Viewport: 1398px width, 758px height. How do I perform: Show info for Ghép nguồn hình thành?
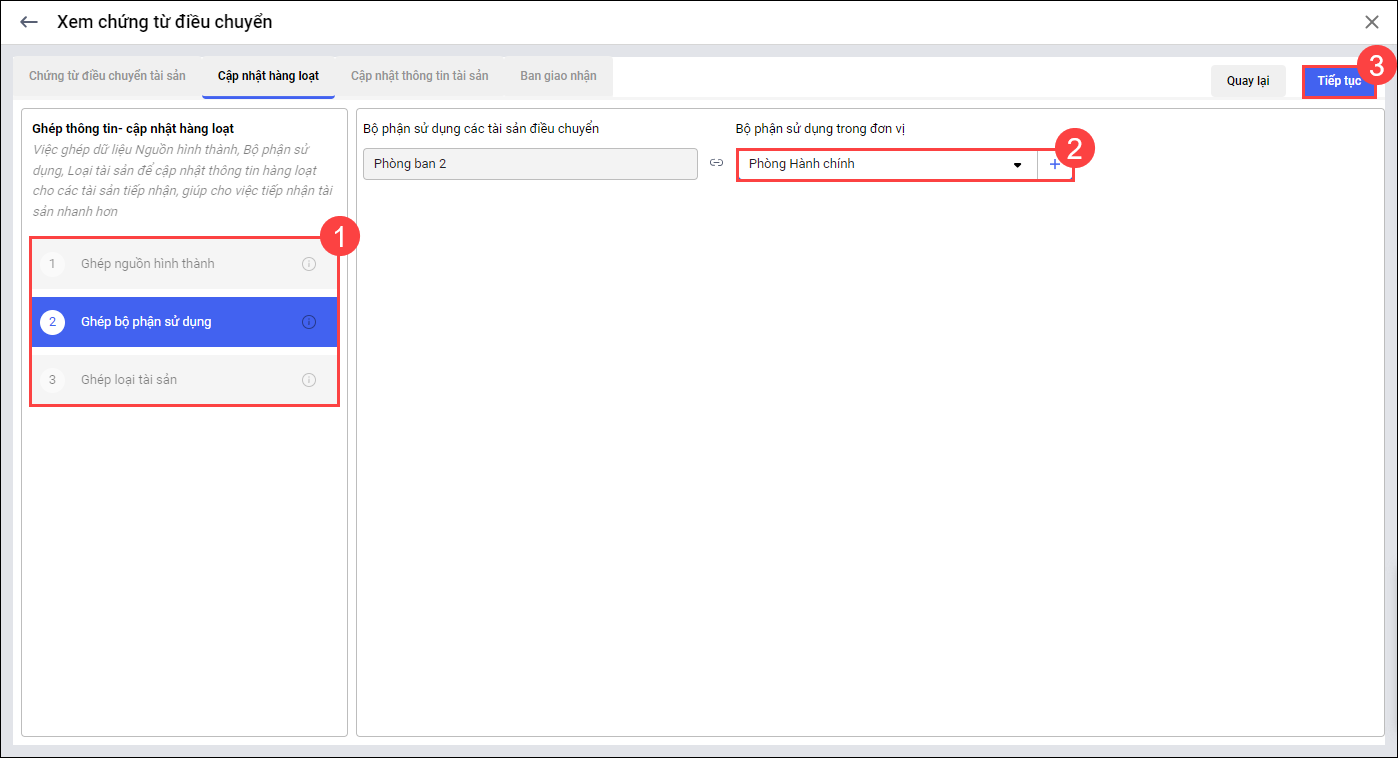pyautogui.click(x=309, y=264)
